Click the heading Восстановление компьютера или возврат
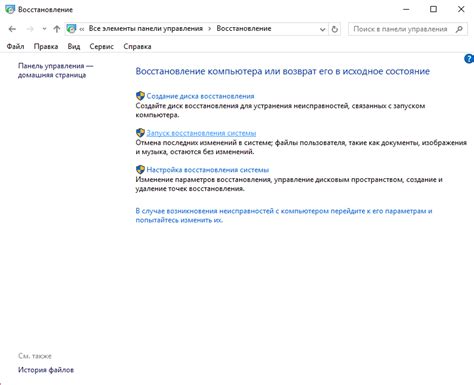The height and width of the screenshot is (385, 474). pyautogui.click(x=283, y=71)
